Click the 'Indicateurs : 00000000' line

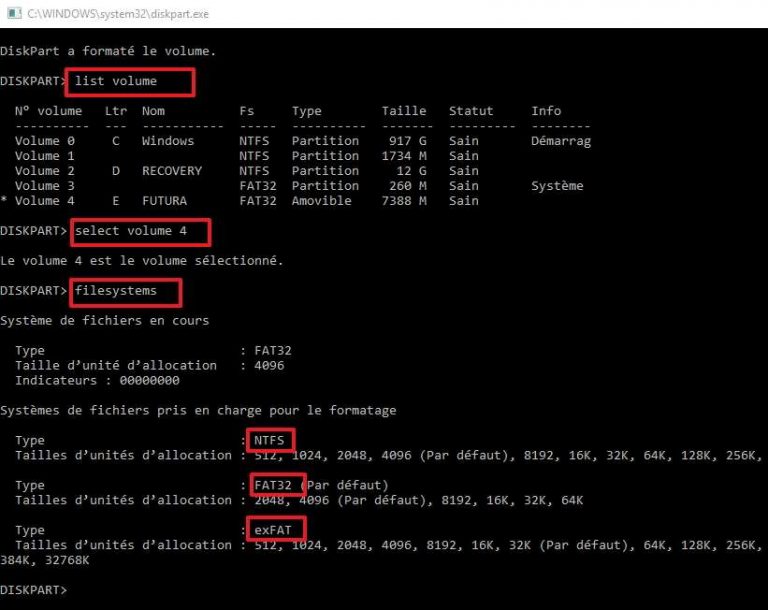pyautogui.click(x=97, y=381)
